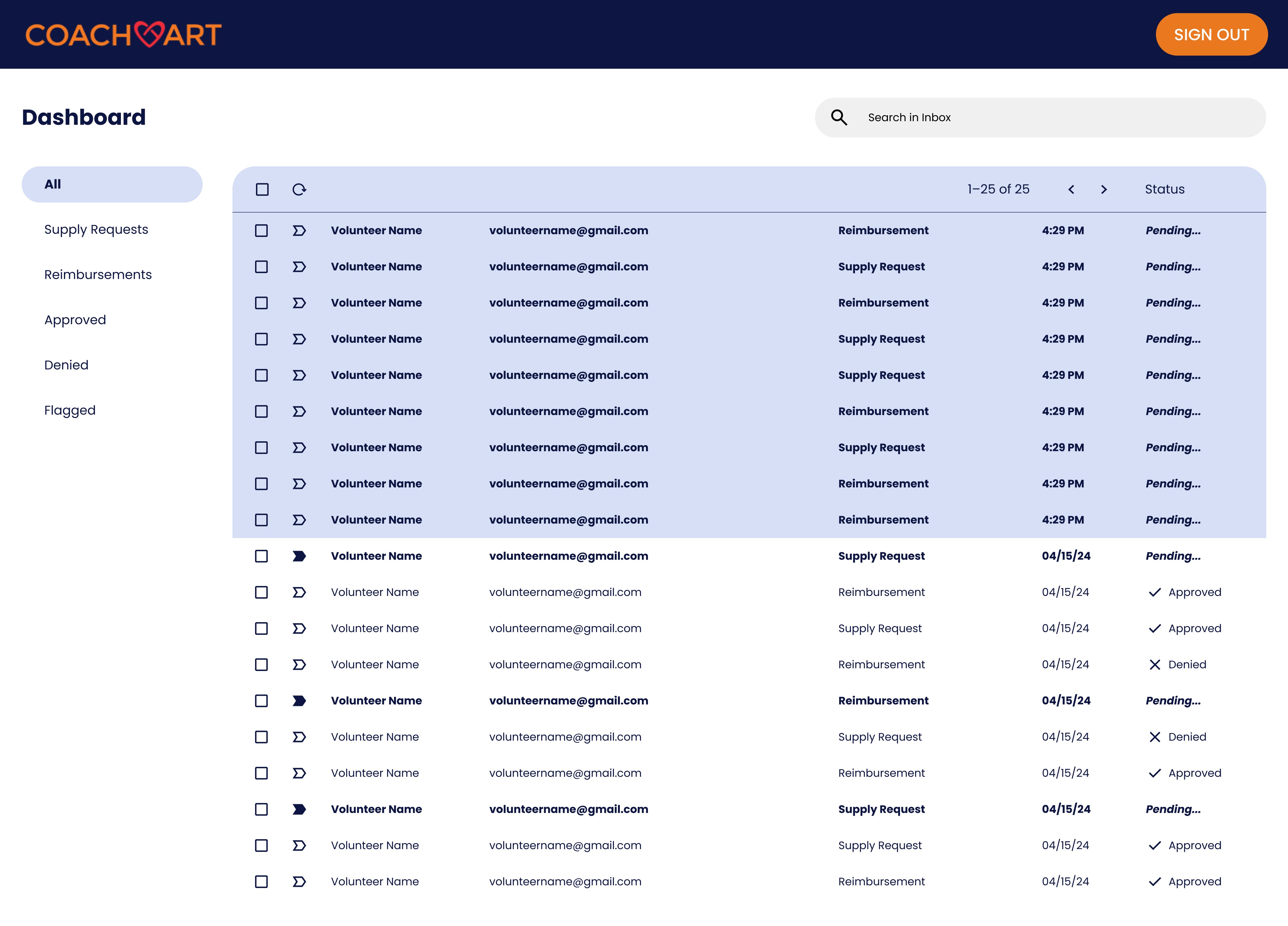Go to the next page with the right chevron
This screenshot has height=926, width=1288.
pos(1104,190)
